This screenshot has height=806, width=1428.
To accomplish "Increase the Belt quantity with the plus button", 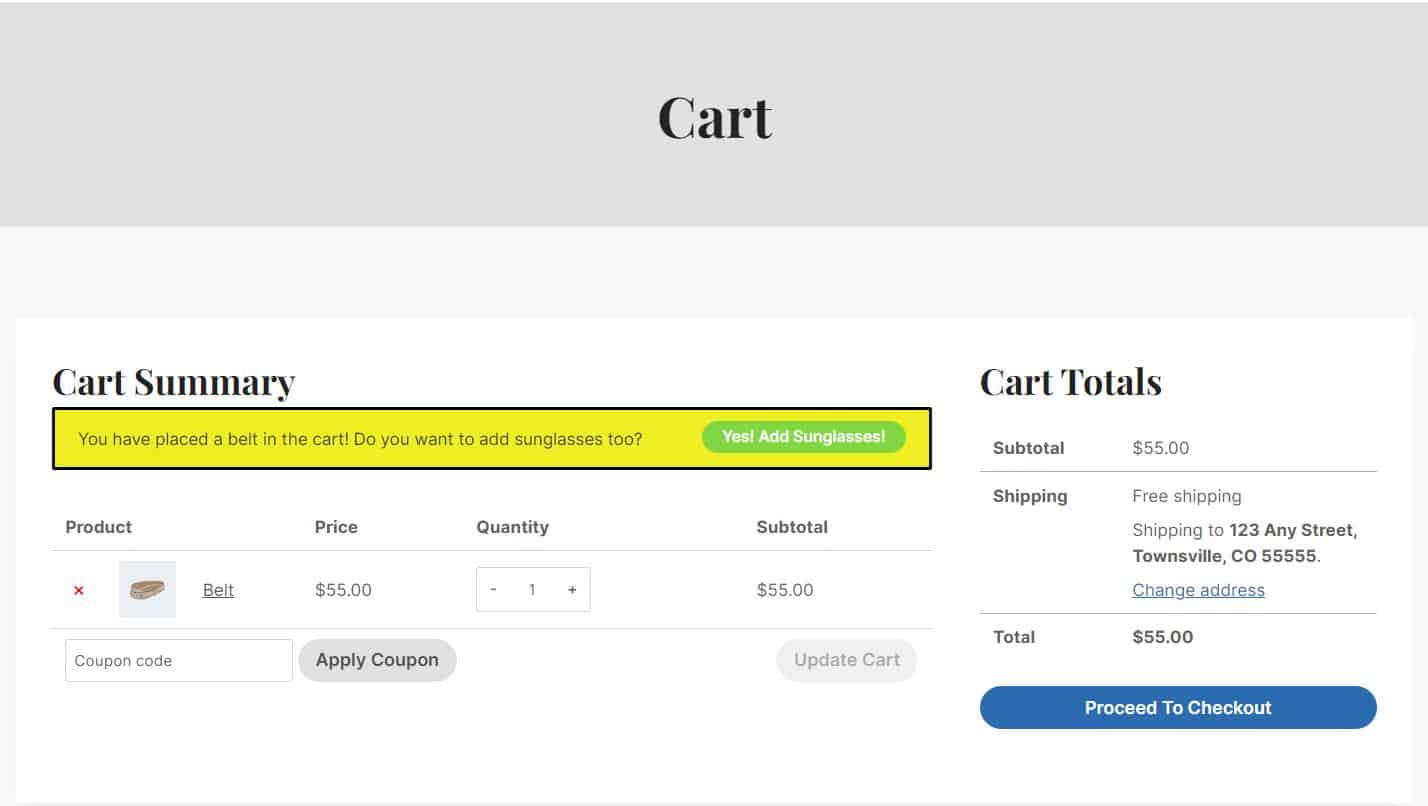I will tap(571, 589).
